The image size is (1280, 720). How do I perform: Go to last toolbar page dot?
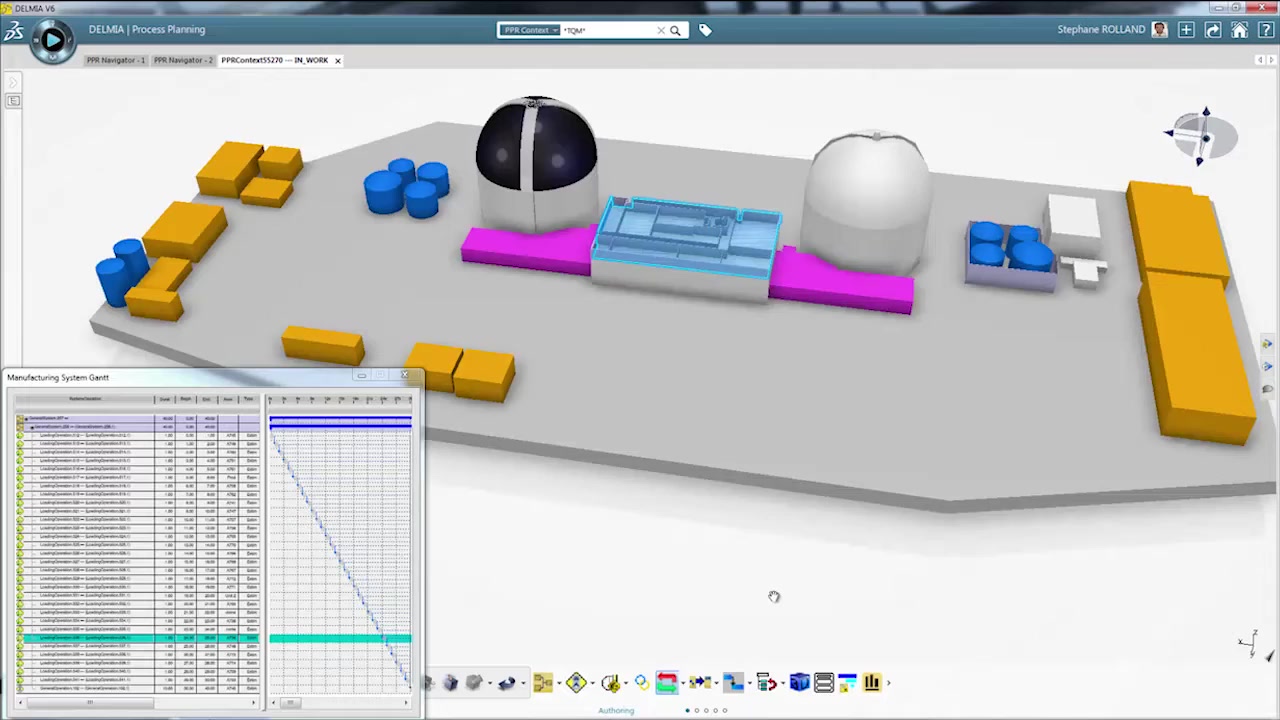[725, 710]
